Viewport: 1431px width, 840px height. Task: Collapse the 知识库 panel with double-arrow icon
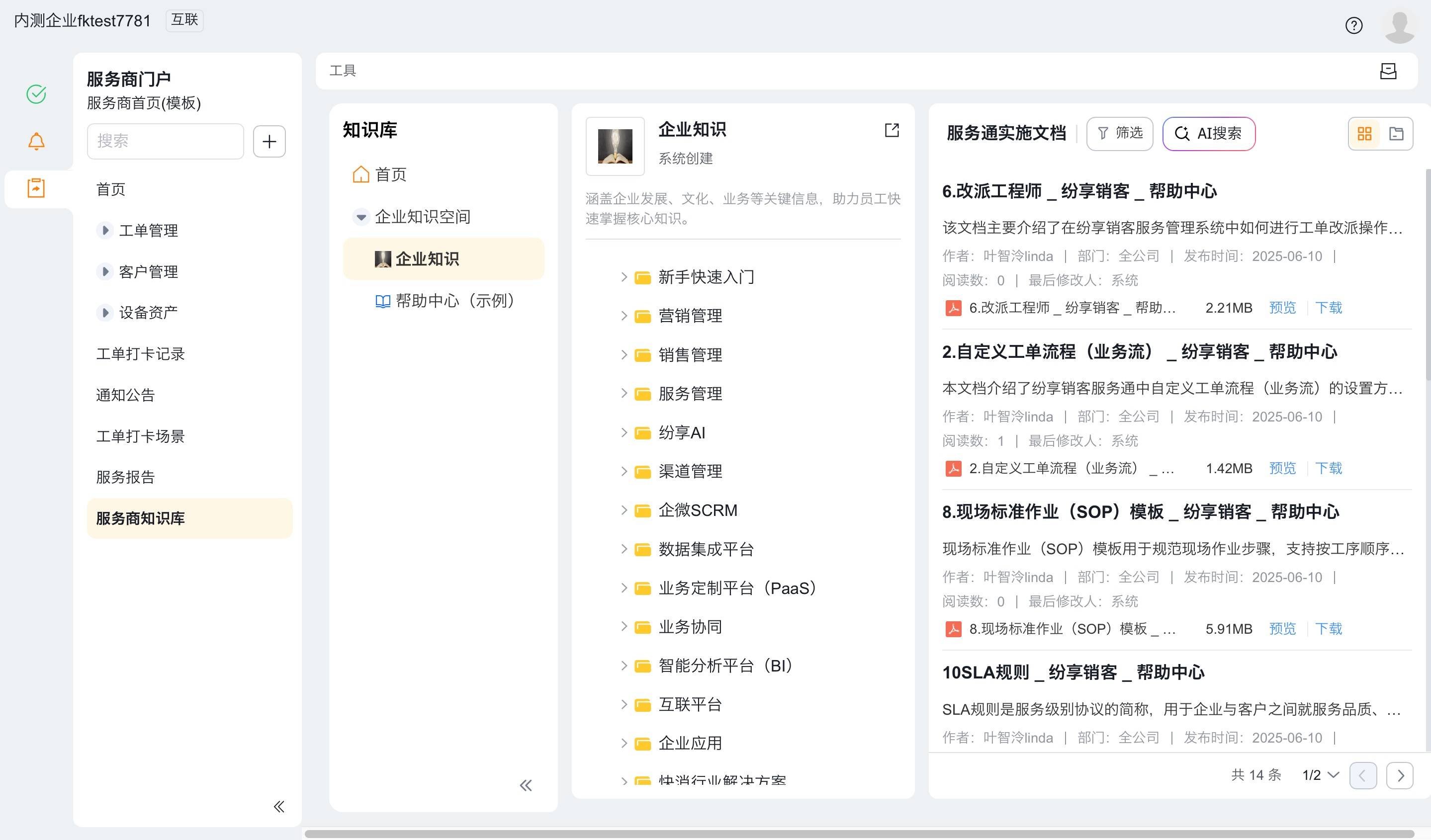pyautogui.click(x=525, y=785)
